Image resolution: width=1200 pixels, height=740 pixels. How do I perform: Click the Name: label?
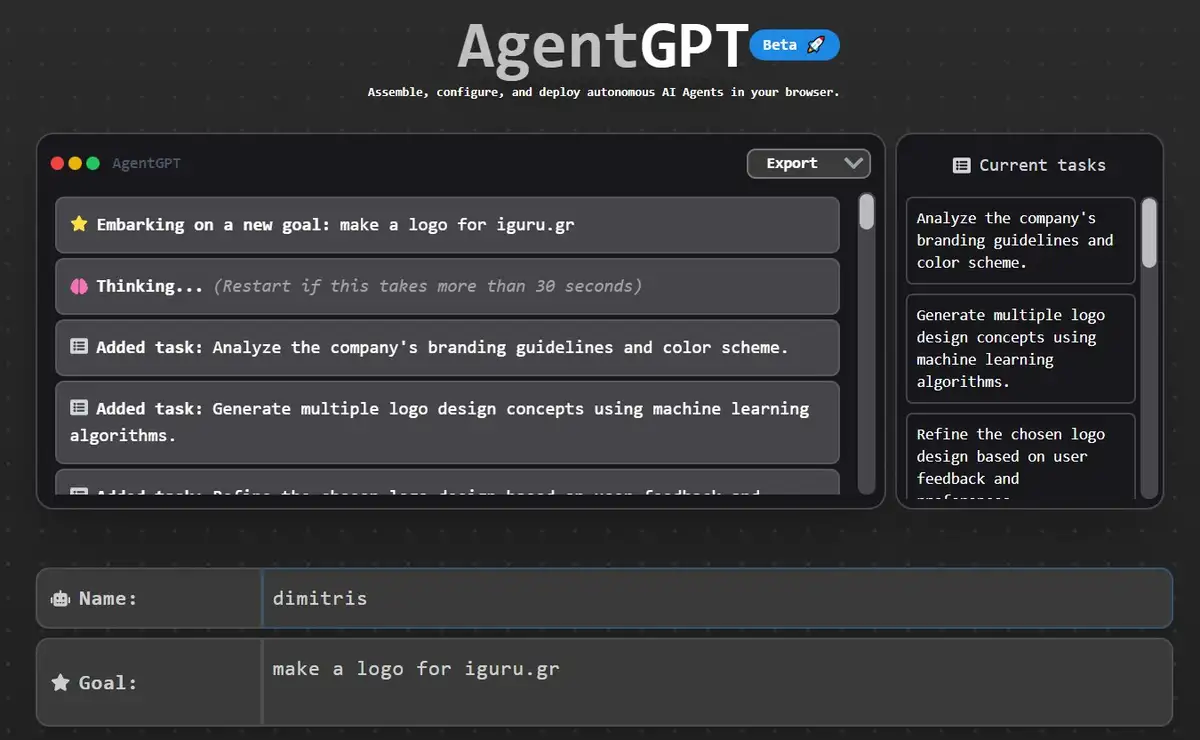coord(108,598)
